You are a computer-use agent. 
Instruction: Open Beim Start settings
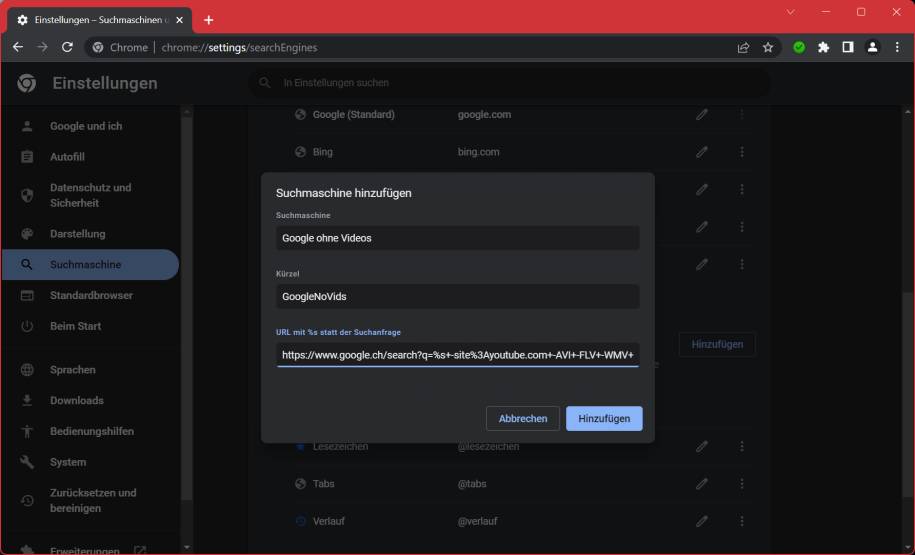(75, 326)
